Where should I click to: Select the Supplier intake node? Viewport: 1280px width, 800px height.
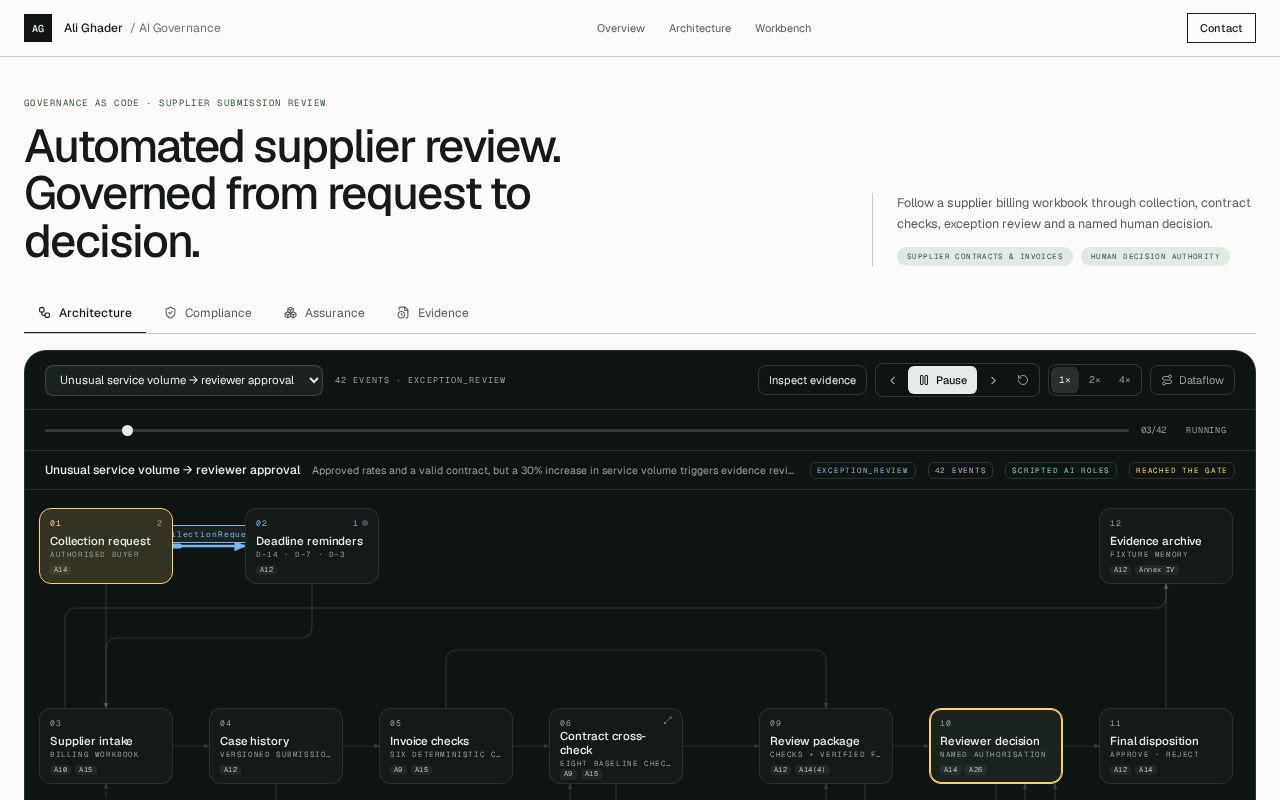tap(106, 746)
